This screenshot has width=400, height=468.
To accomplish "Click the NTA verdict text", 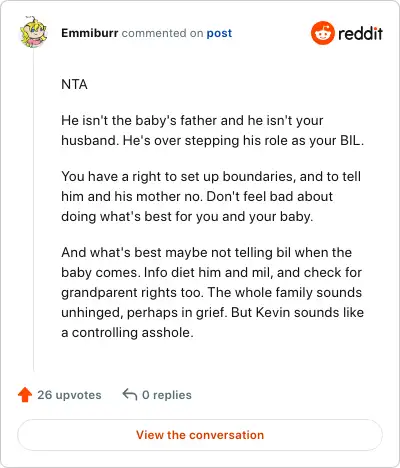I will (x=74, y=84).
